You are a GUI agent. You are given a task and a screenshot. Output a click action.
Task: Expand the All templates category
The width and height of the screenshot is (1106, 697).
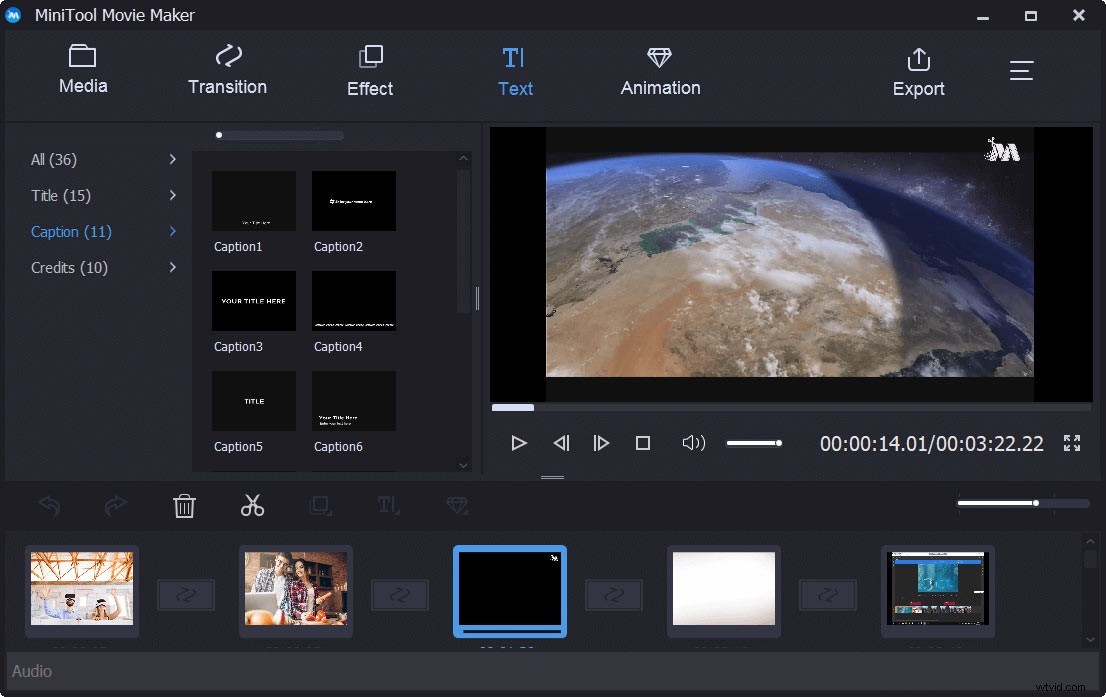pos(53,159)
